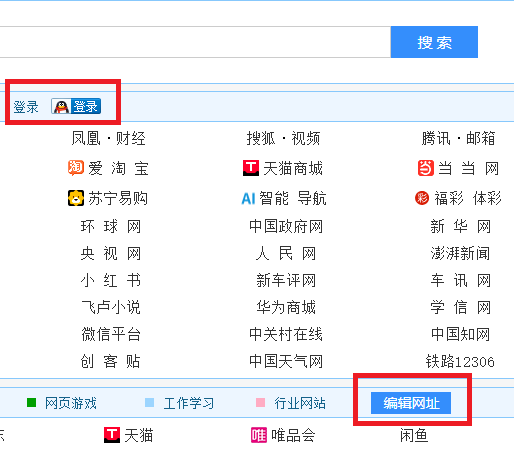Click the 天猫 icon in bottom row
The width and height of the screenshot is (514, 454).
tap(112, 435)
